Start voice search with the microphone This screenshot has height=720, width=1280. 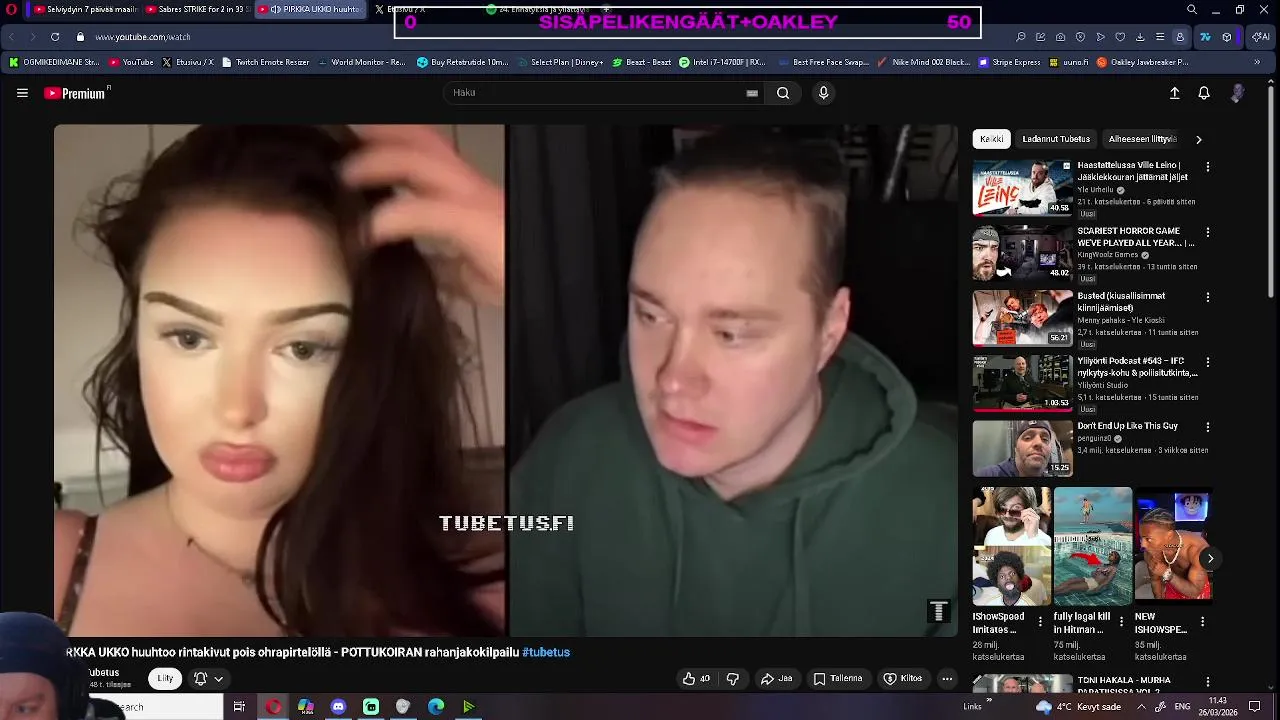[823, 93]
